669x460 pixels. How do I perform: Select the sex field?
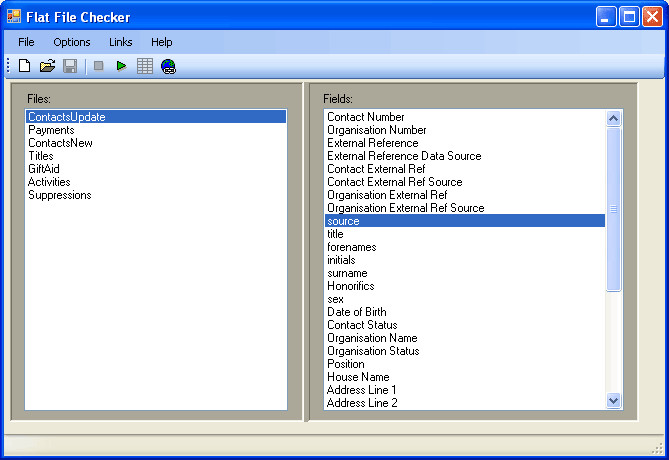[465, 299]
